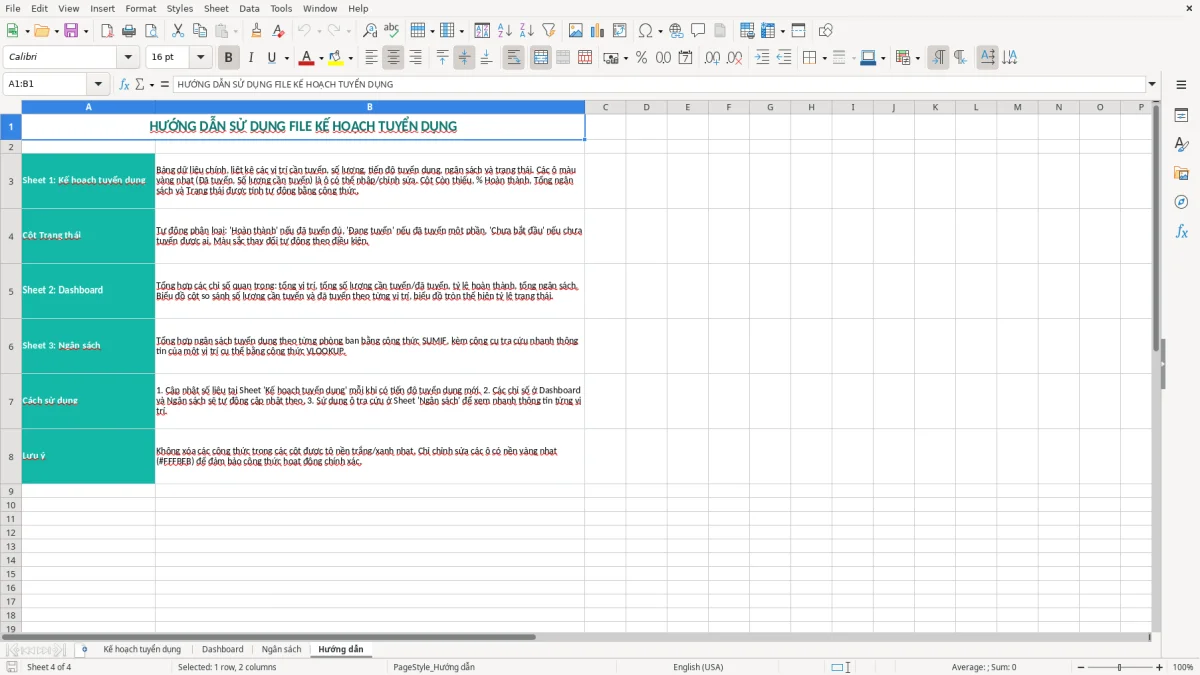Toggle Italic formatting

[250, 58]
